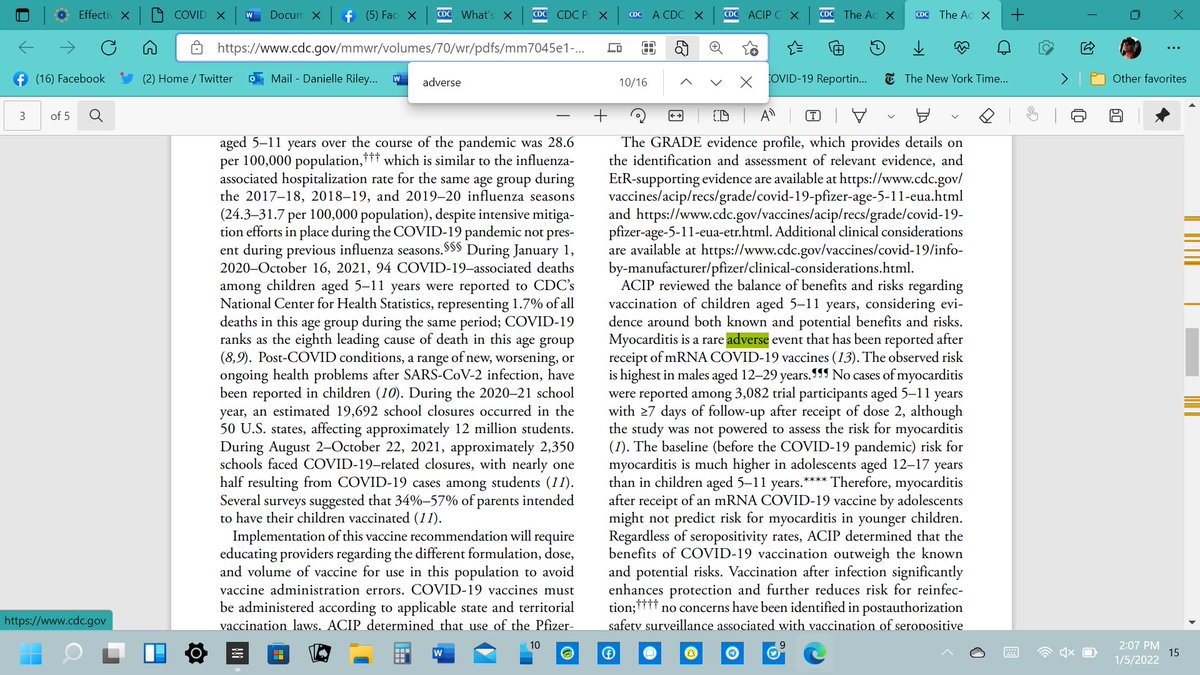Save the PDF document
The height and width of the screenshot is (675, 1200).
pyautogui.click(x=1116, y=116)
